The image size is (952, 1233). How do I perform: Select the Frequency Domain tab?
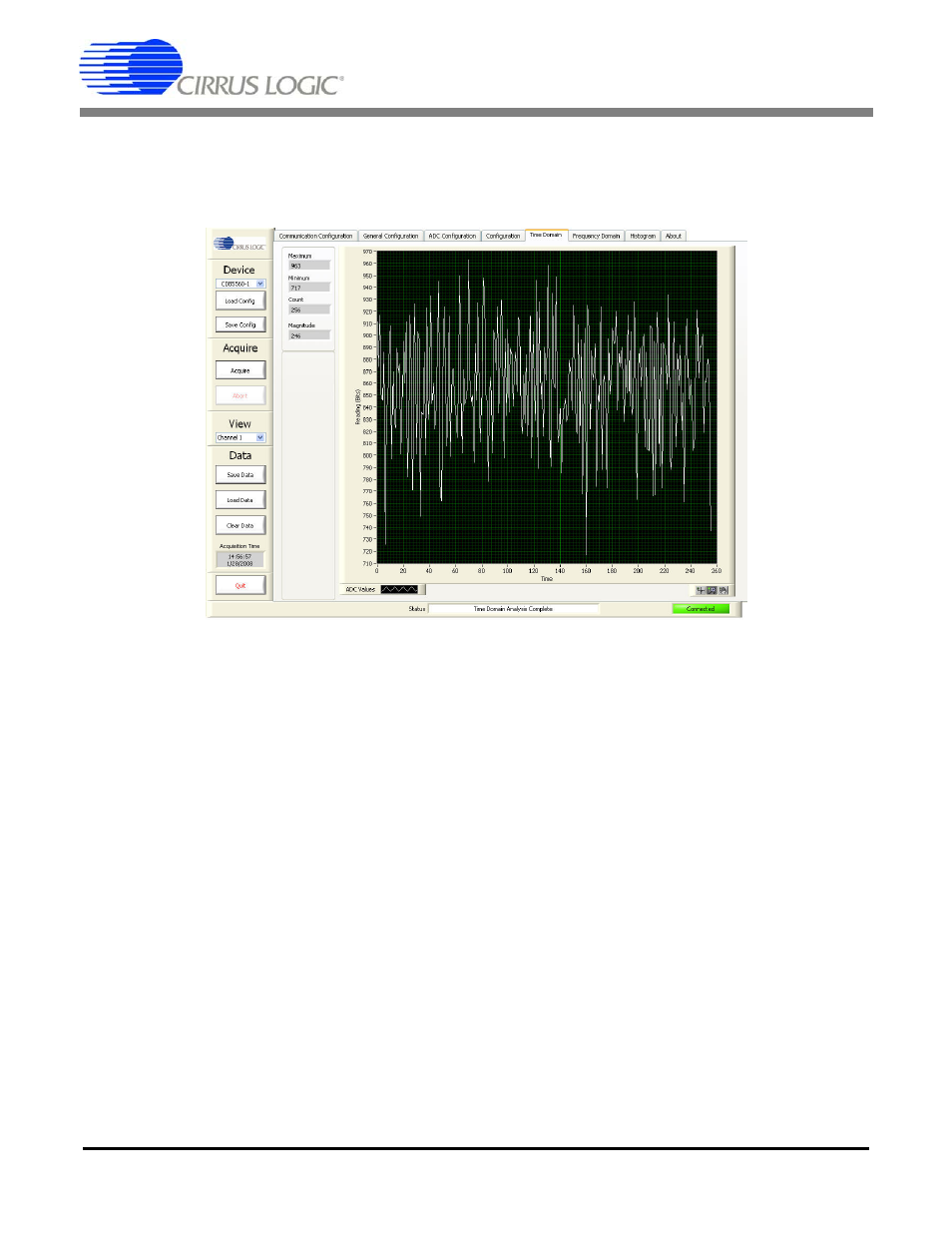[x=596, y=237]
